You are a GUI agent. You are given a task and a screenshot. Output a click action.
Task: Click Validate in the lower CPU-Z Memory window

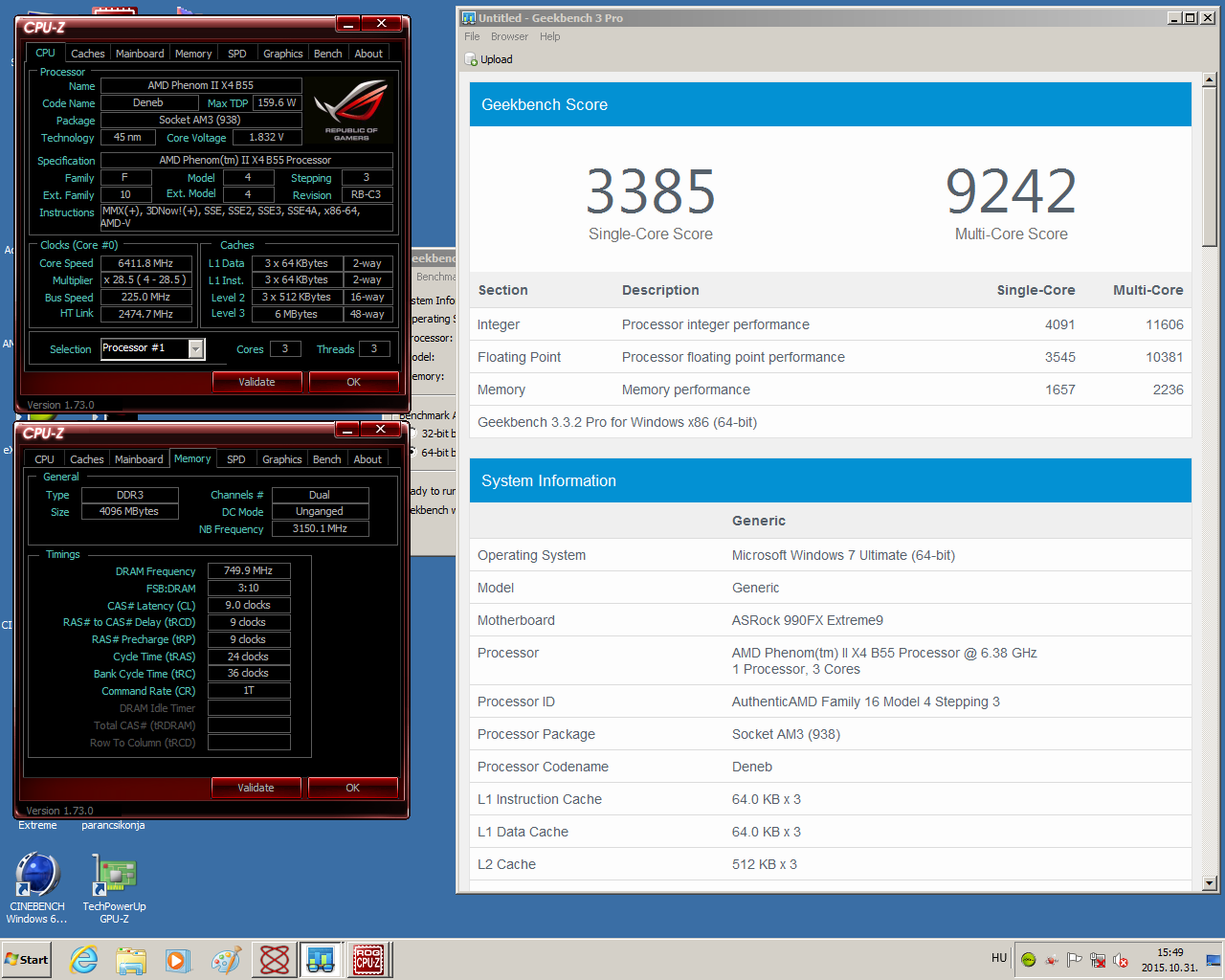pyautogui.click(x=256, y=788)
